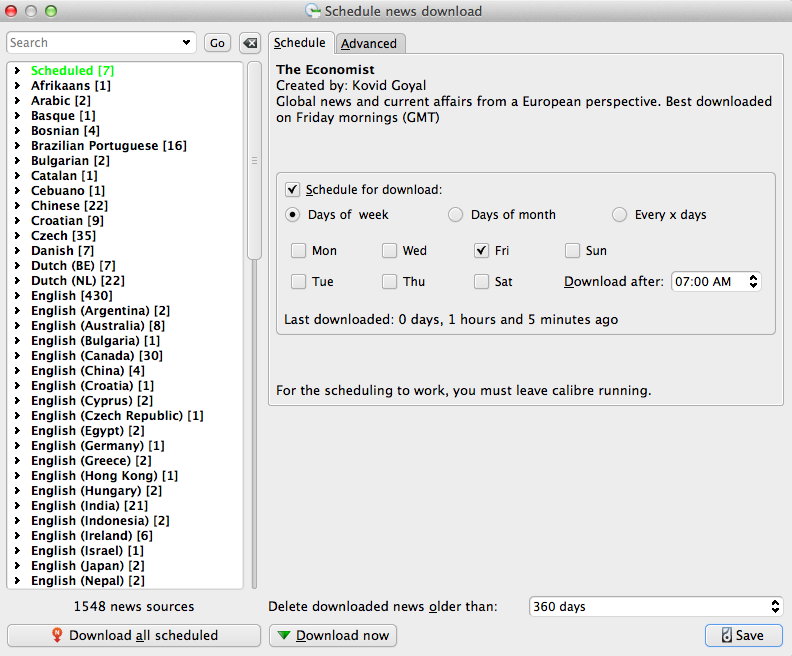Viewport: 792px width, 656px height.
Task: Check the Thu checkbox
Action: (389, 281)
